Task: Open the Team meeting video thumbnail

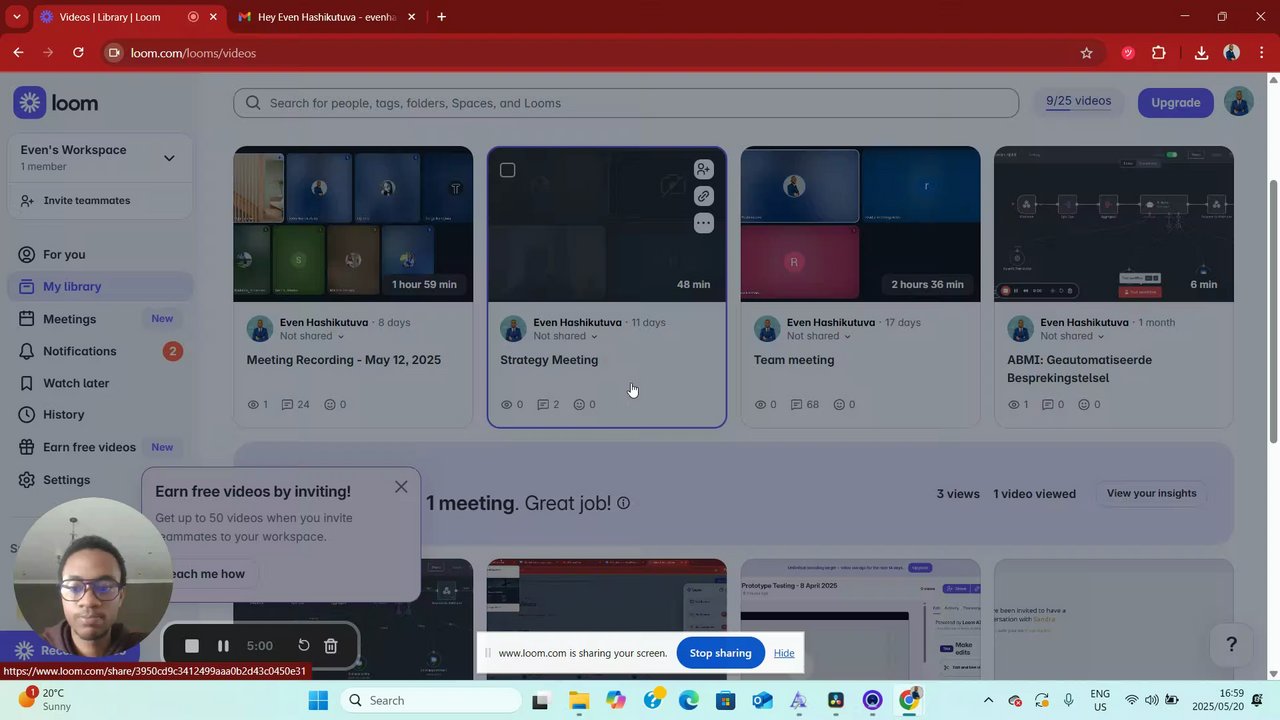Action: pos(860,224)
